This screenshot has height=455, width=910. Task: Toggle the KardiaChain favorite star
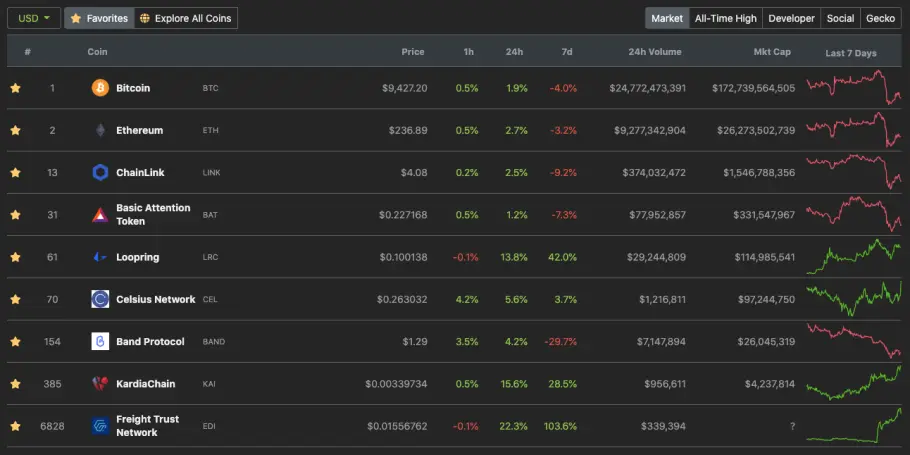point(16,384)
